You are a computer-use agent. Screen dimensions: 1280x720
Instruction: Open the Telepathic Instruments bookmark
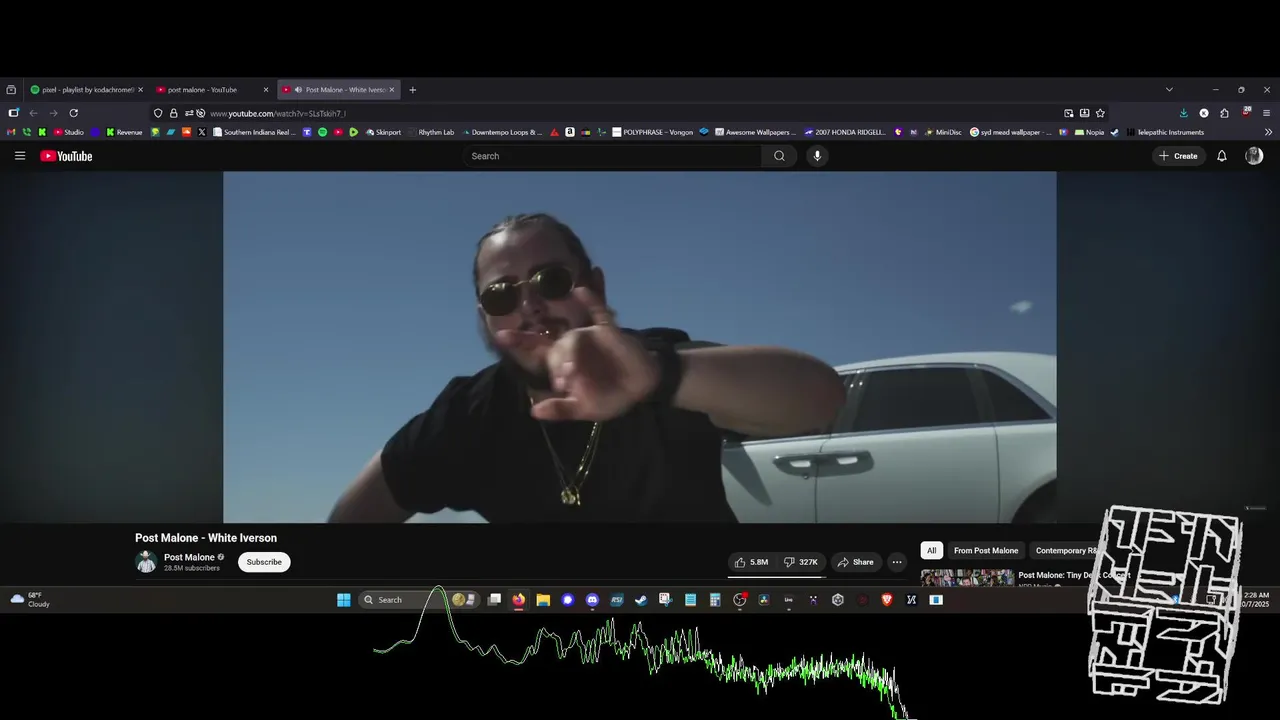tap(1165, 132)
